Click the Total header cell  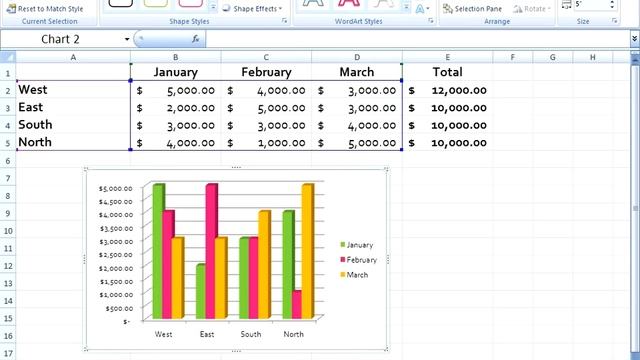(447, 72)
